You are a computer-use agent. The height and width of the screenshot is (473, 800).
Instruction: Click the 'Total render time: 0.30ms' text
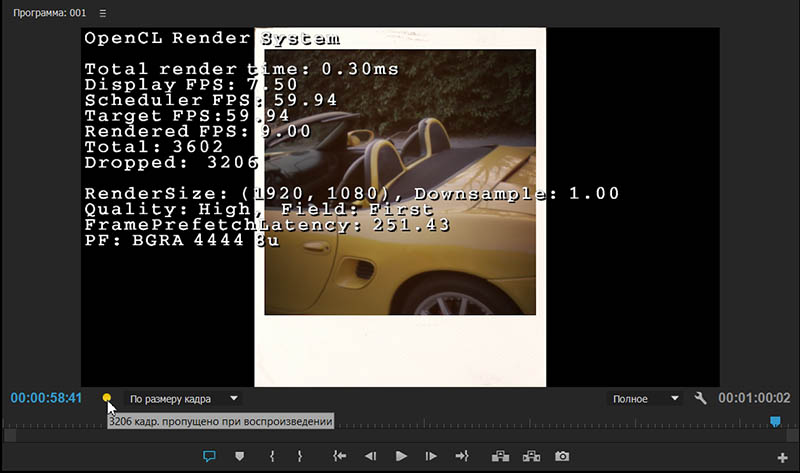click(x=241, y=69)
